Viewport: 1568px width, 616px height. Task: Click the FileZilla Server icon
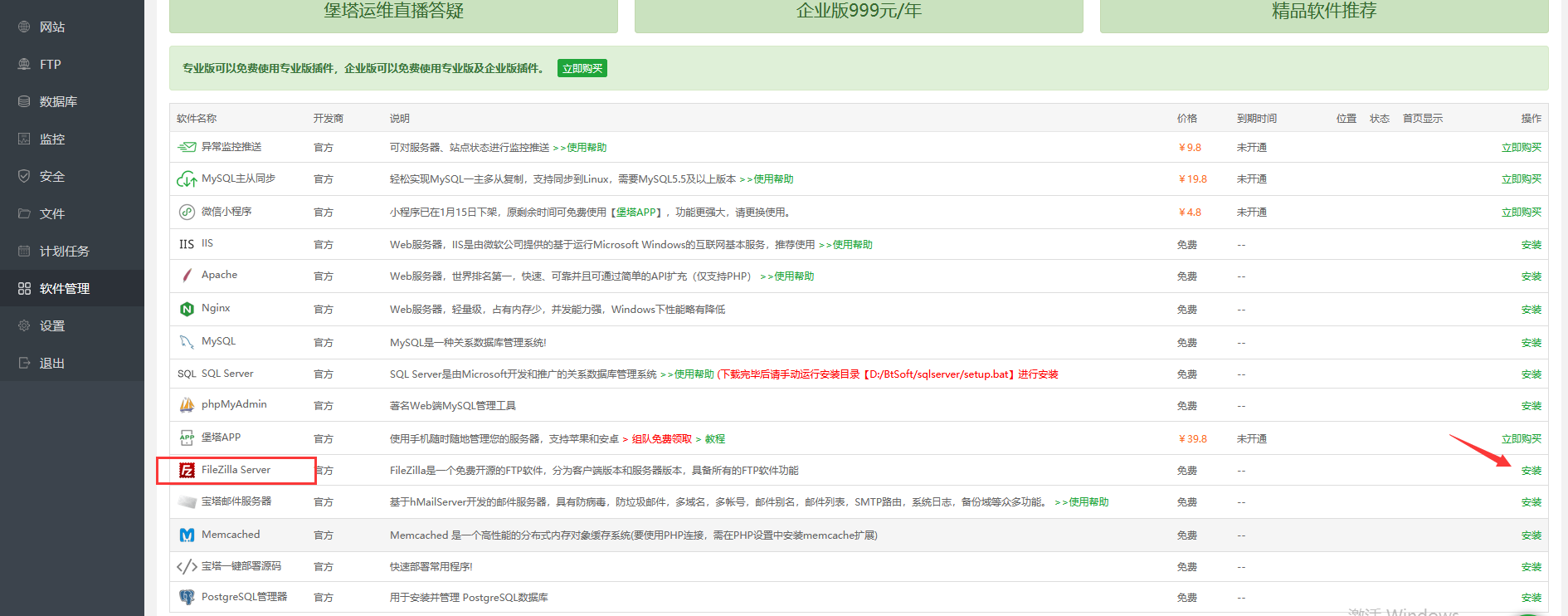click(187, 470)
